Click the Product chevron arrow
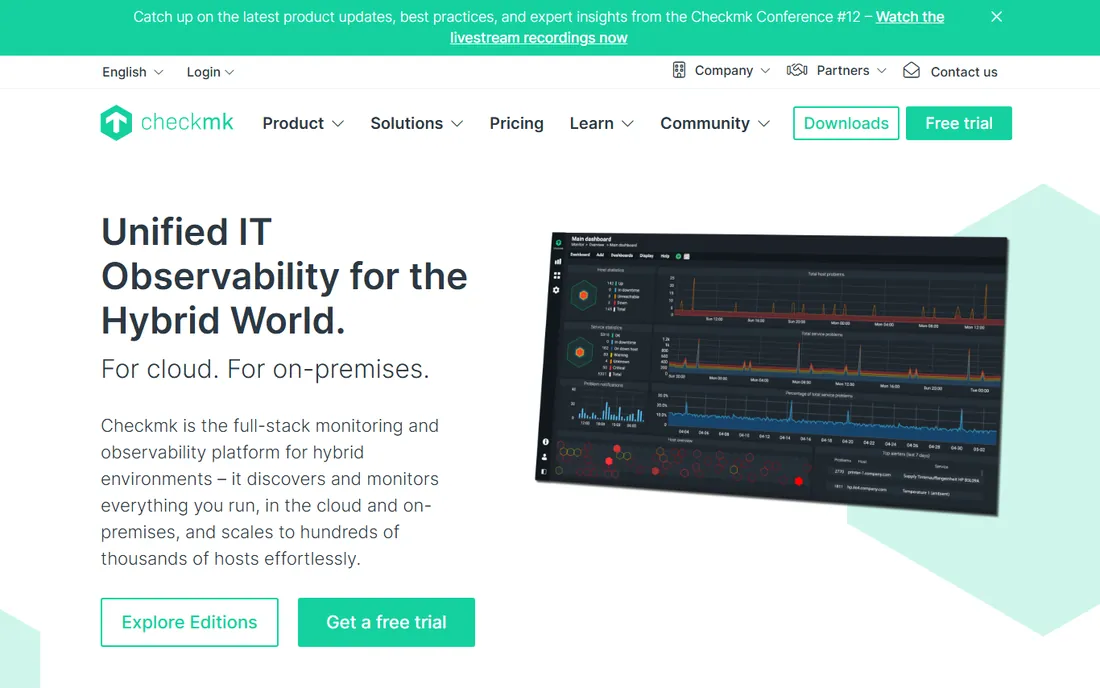 pyautogui.click(x=337, y=124)
